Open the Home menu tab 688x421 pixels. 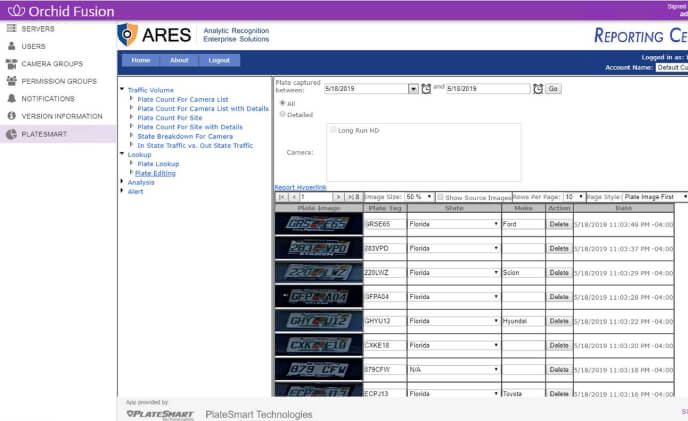(140, 60)
